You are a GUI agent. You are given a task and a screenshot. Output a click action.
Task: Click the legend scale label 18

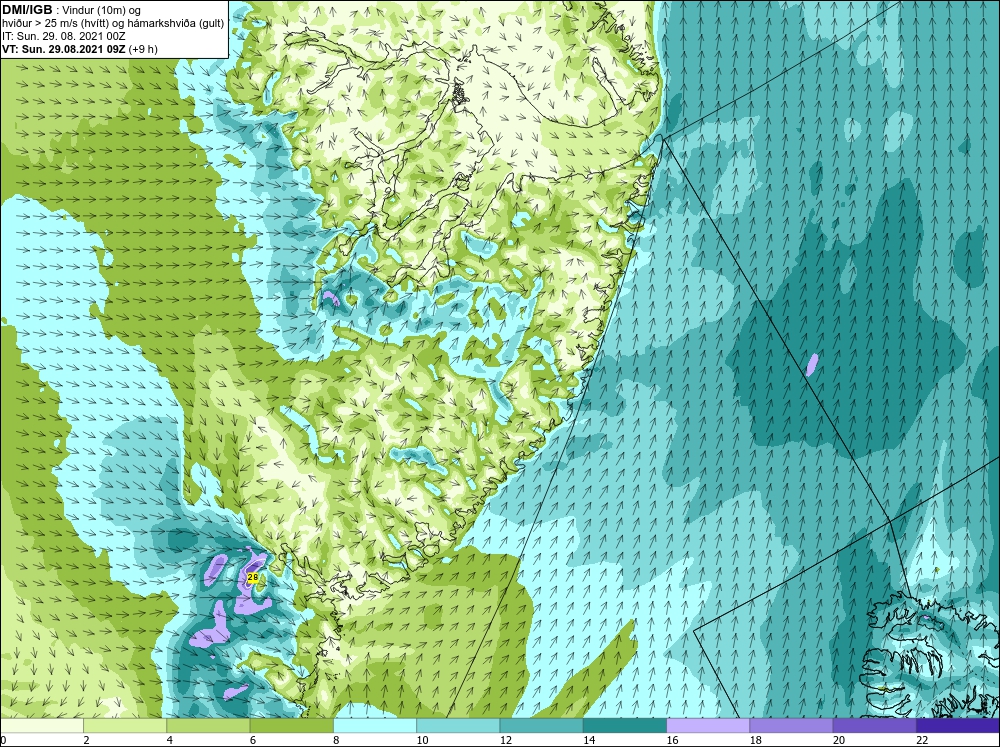click(755, 740)
